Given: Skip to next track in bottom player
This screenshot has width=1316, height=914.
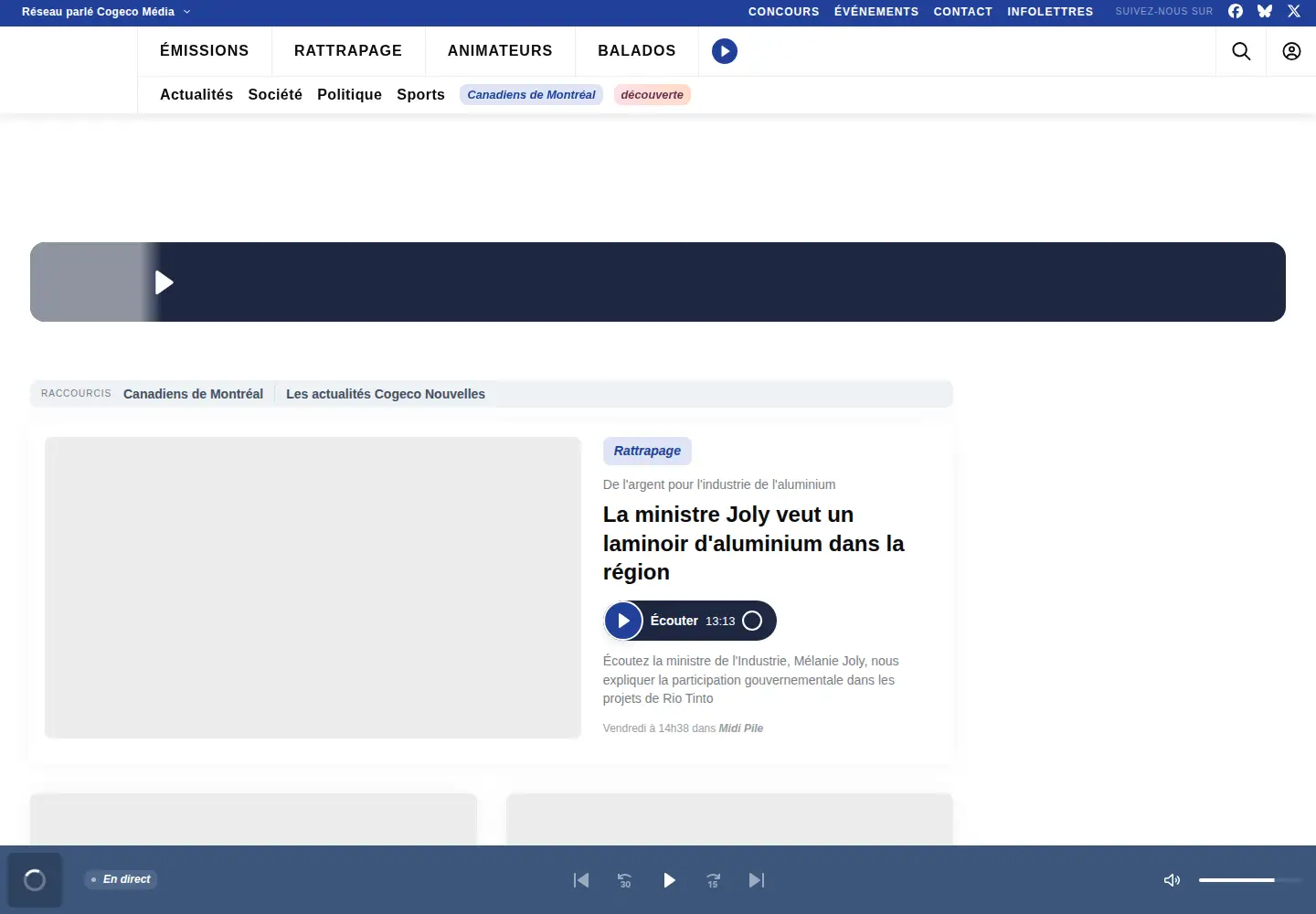Looking at the screenshot, I should [757, 880].
